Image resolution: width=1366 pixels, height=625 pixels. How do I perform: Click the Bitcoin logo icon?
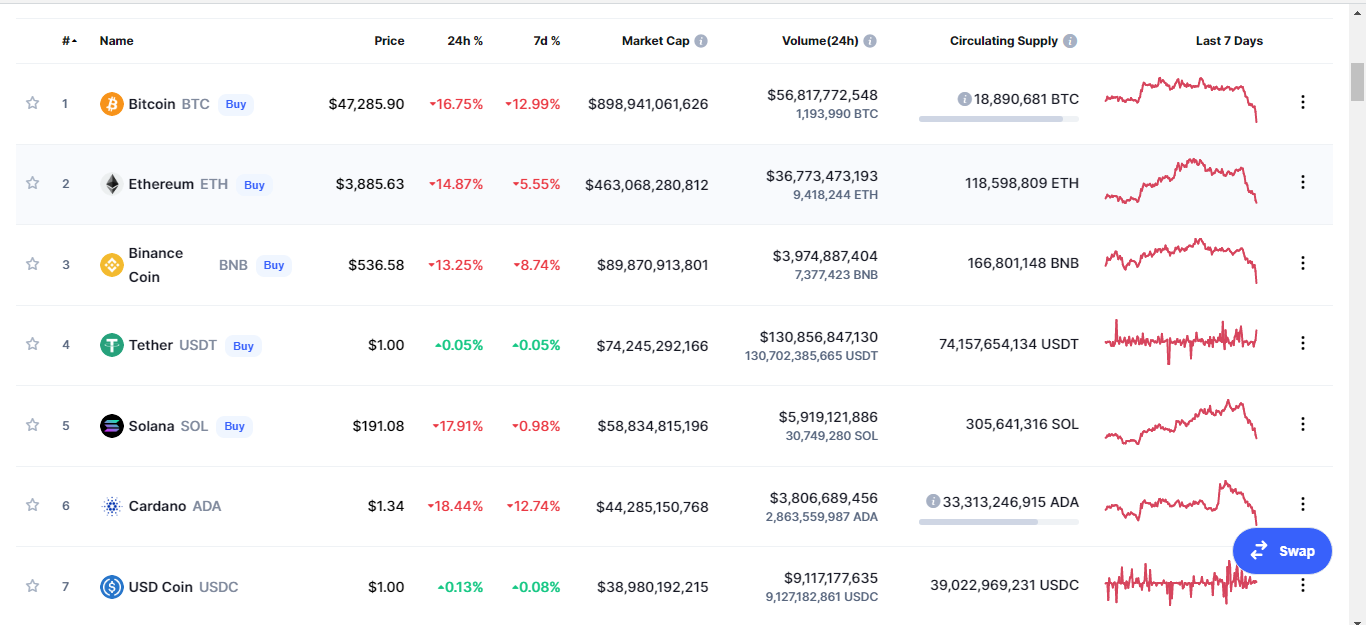[x=112, y=104]
